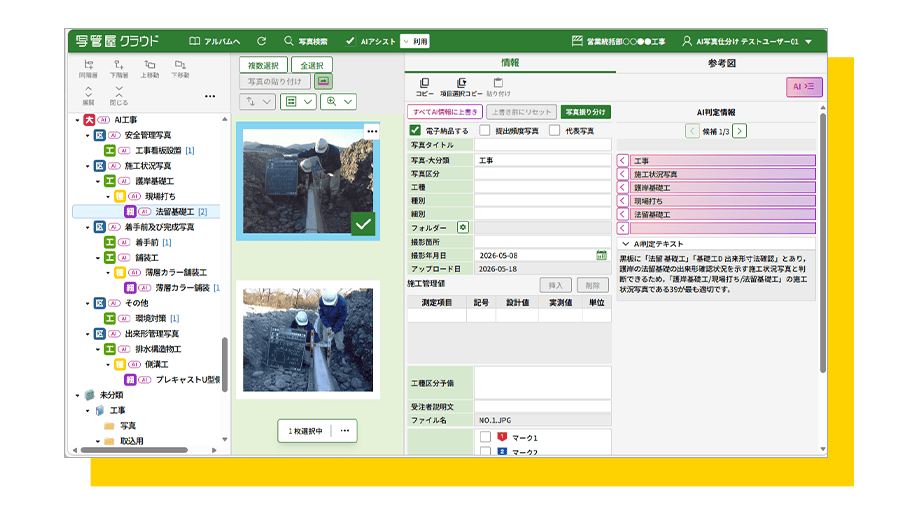Apply AI value 護岸基礎工 with its arrow
This screenshot has width=916, height=515.
[623, 187]
